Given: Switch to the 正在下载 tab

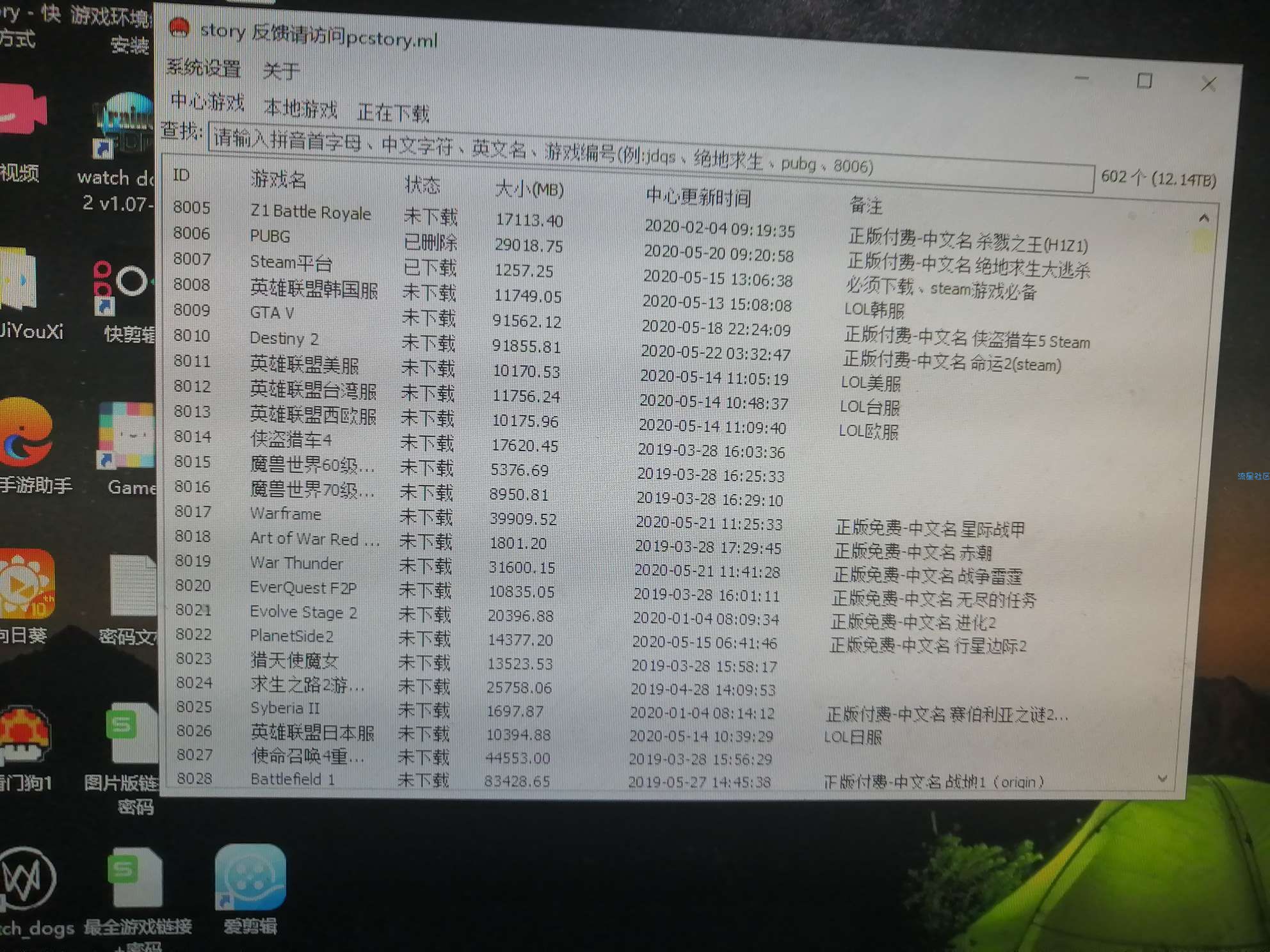Looking at the screenshot, I should pos(393,113).
